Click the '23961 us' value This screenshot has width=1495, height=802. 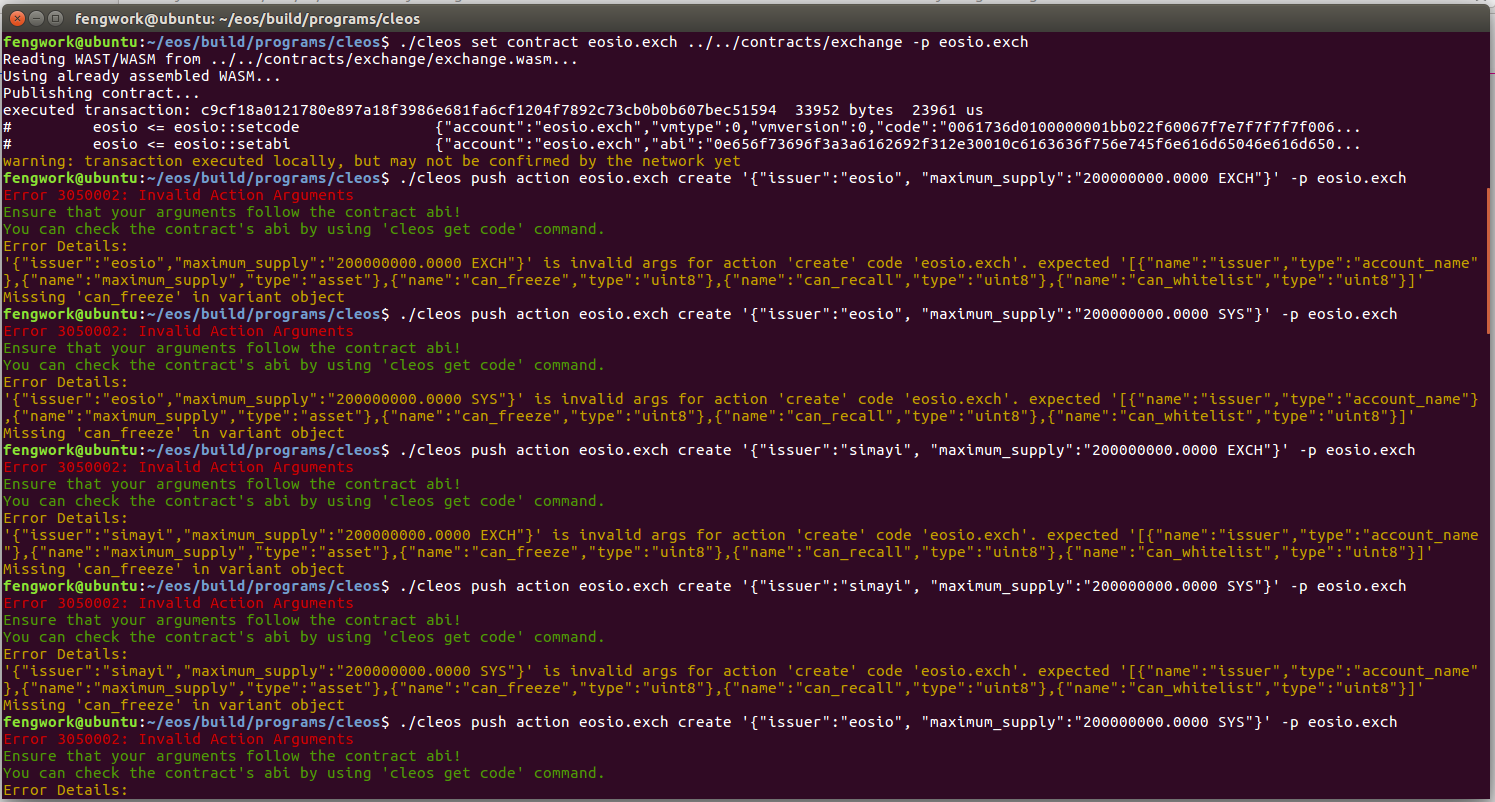946,110
